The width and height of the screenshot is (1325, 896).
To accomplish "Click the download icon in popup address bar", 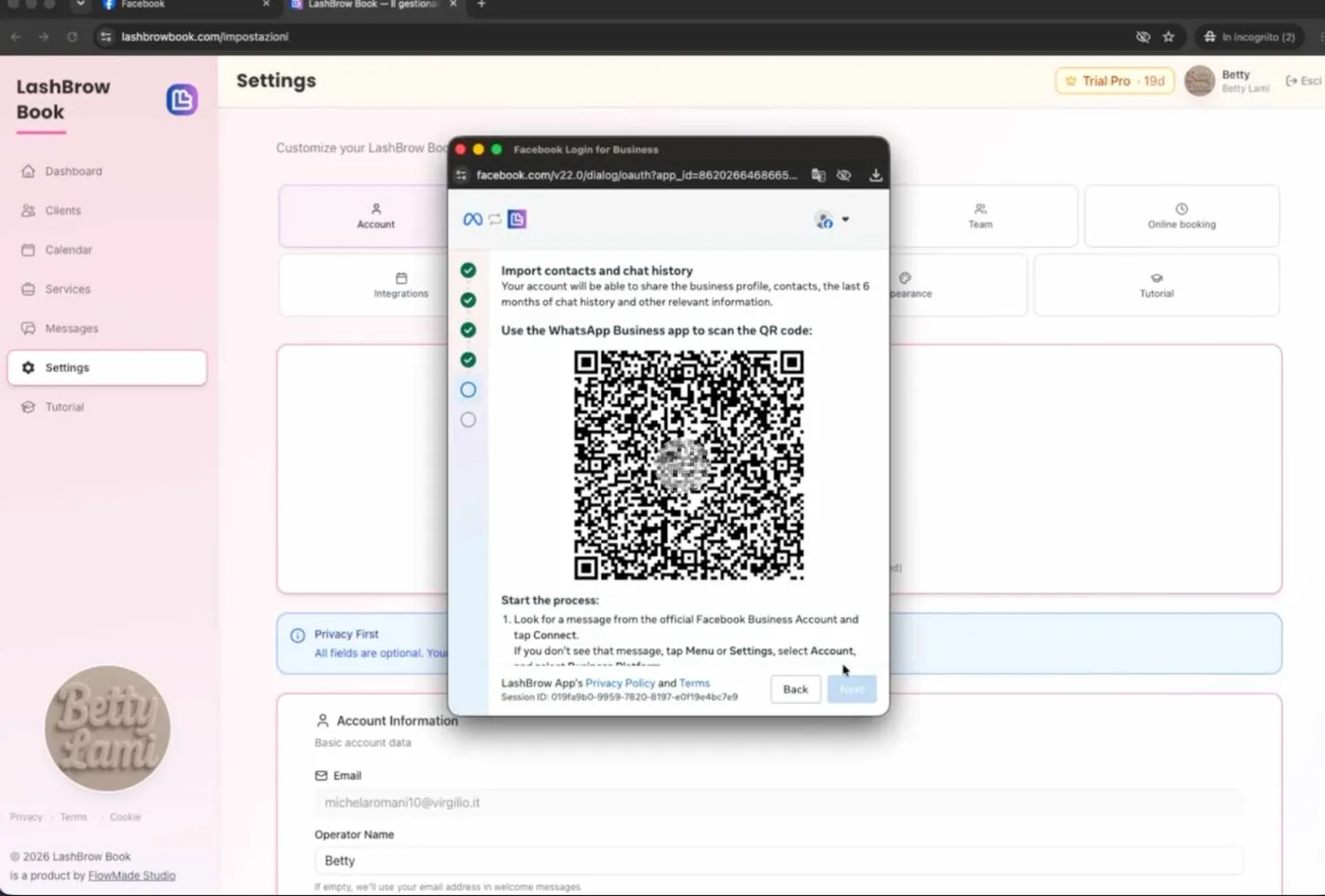I will pyautogui.click(x=875, y=175).
